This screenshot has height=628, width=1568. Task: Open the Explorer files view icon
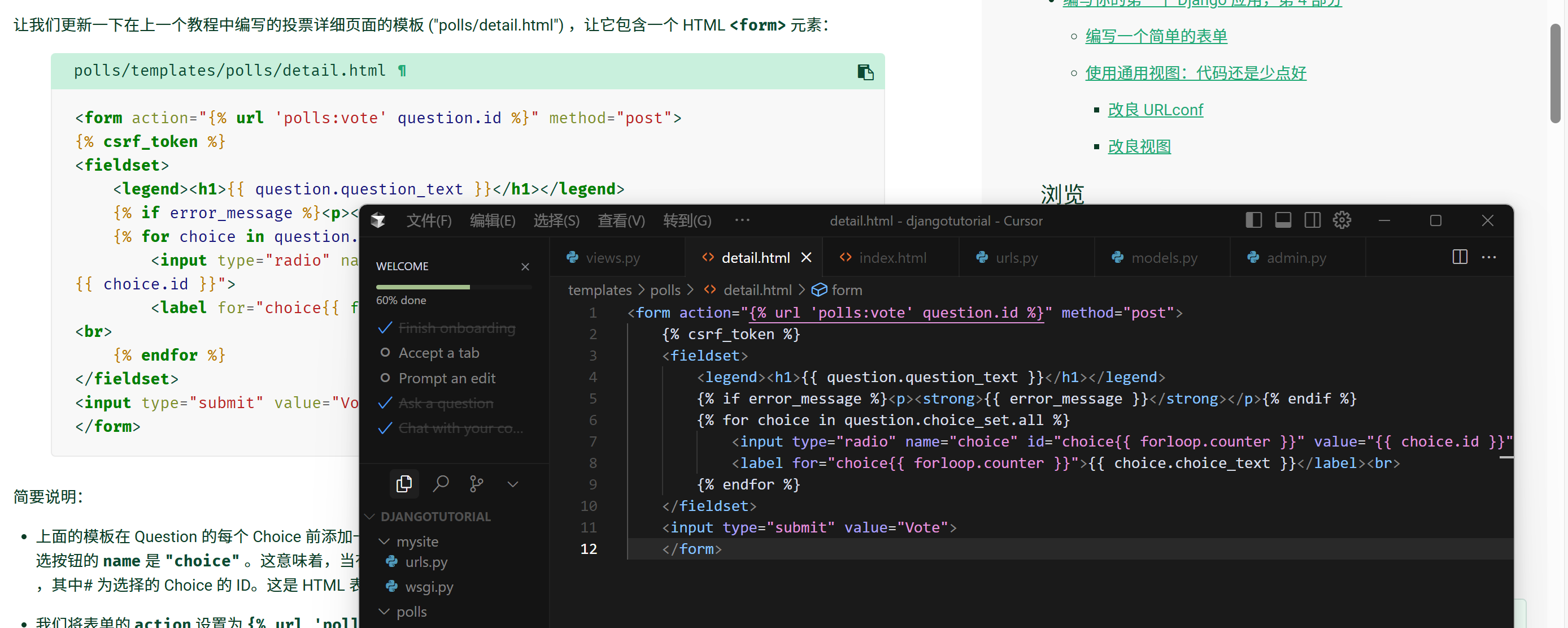click(x=403, y=484)
